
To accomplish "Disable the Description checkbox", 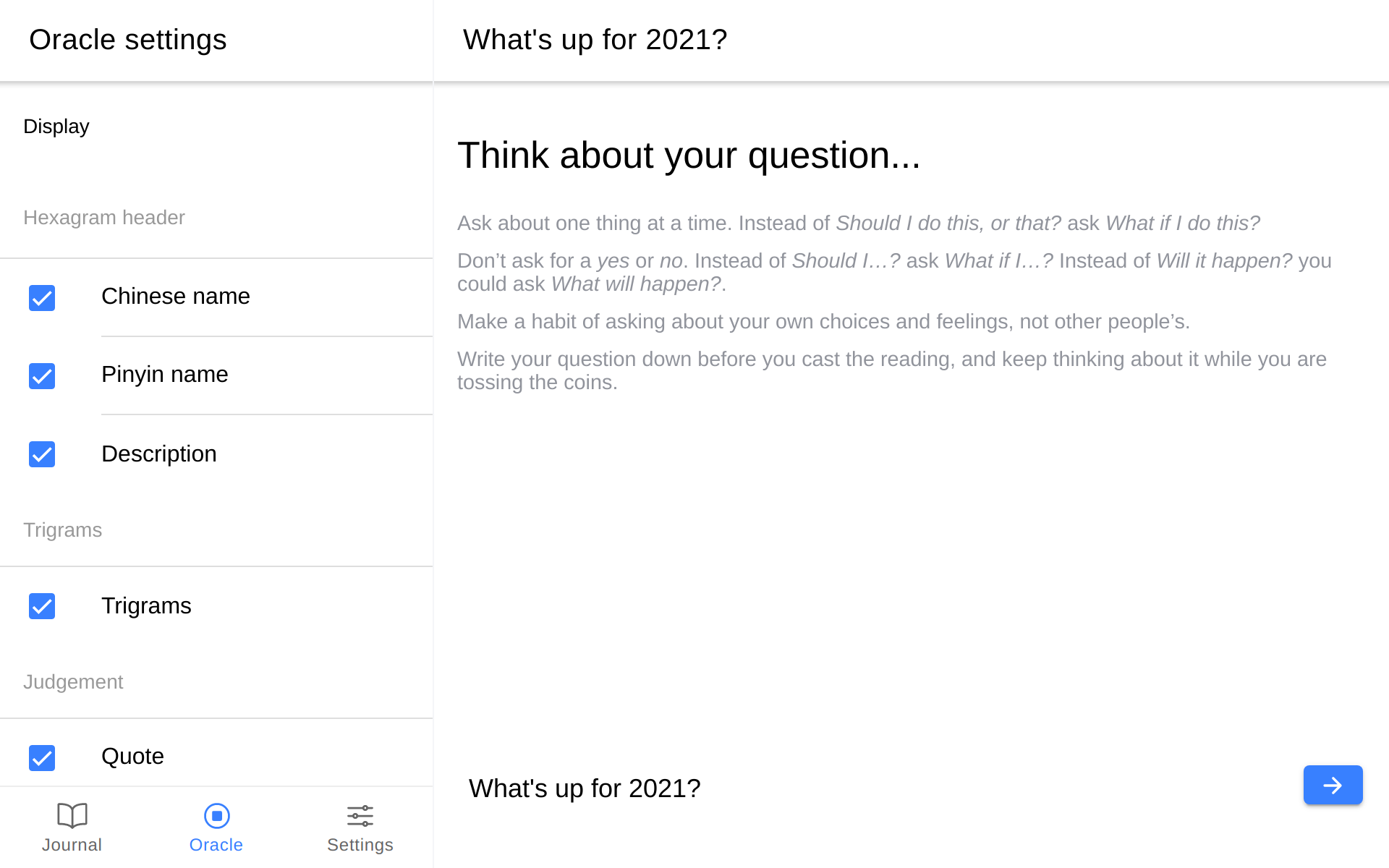I will [43, 454].
